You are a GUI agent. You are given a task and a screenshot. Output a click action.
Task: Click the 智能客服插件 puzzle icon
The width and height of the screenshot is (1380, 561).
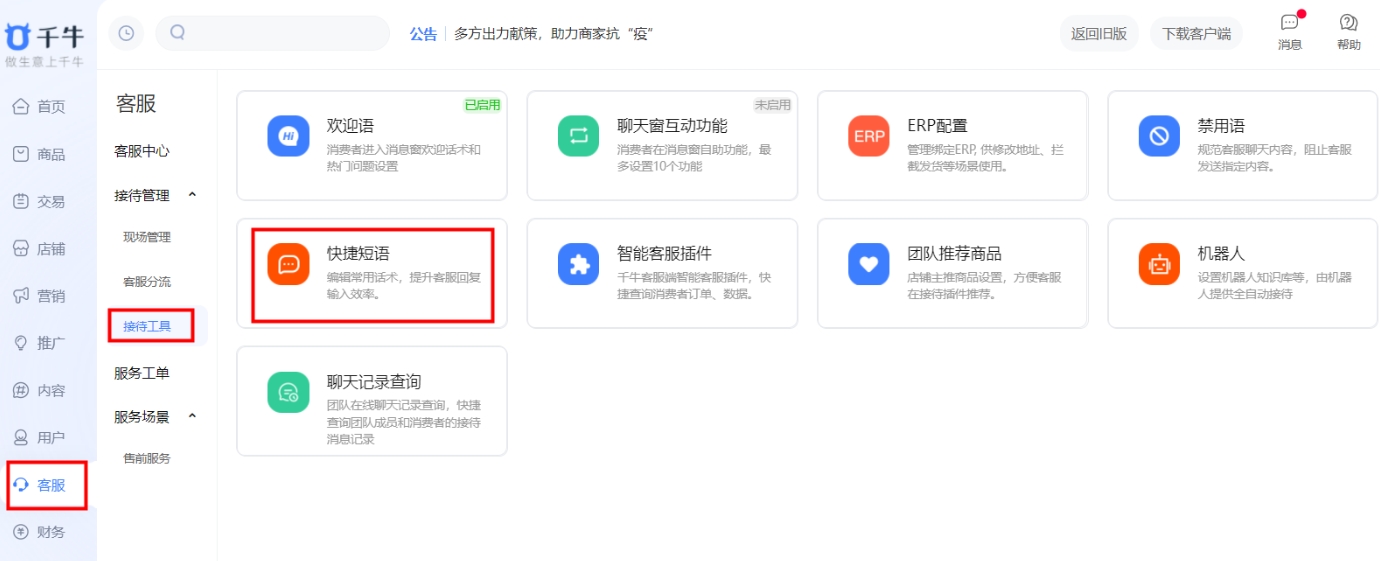pos(578,264)
